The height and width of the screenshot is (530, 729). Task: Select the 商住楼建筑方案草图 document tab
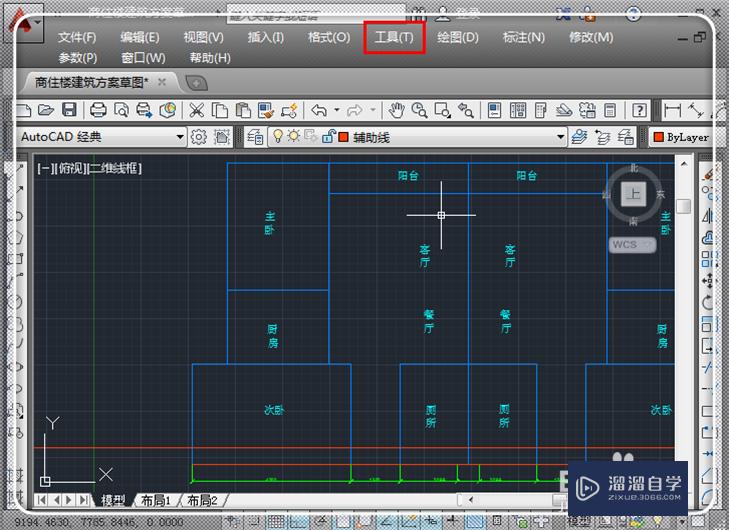[92, 83]
